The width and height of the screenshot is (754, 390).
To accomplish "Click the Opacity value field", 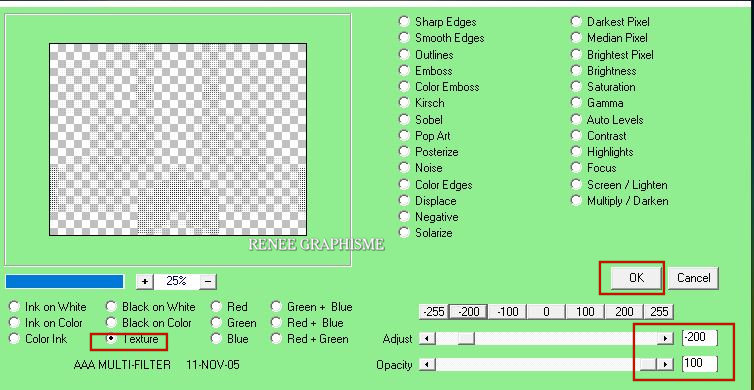I will click(699, 364).
